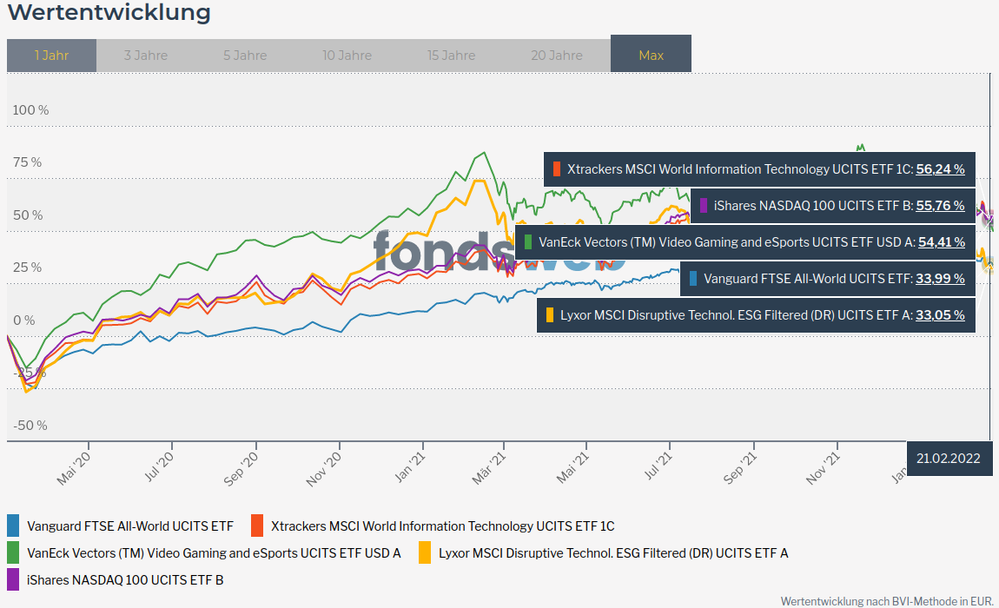This screenshot has height=608, width=999.
Task: Click the Max time range tab
Action: click(651, 55)
